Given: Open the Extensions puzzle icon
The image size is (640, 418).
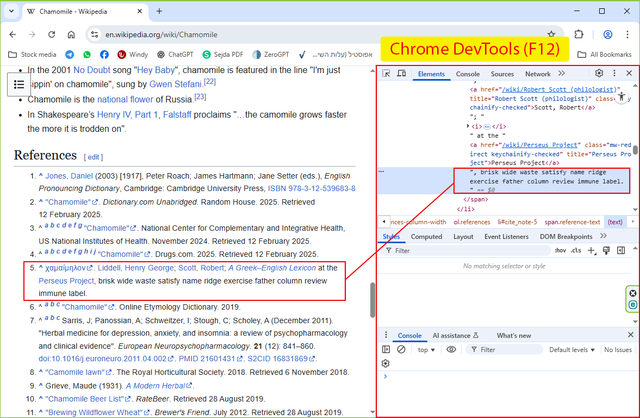Looking at the screenshot, I should click(579, 34).
